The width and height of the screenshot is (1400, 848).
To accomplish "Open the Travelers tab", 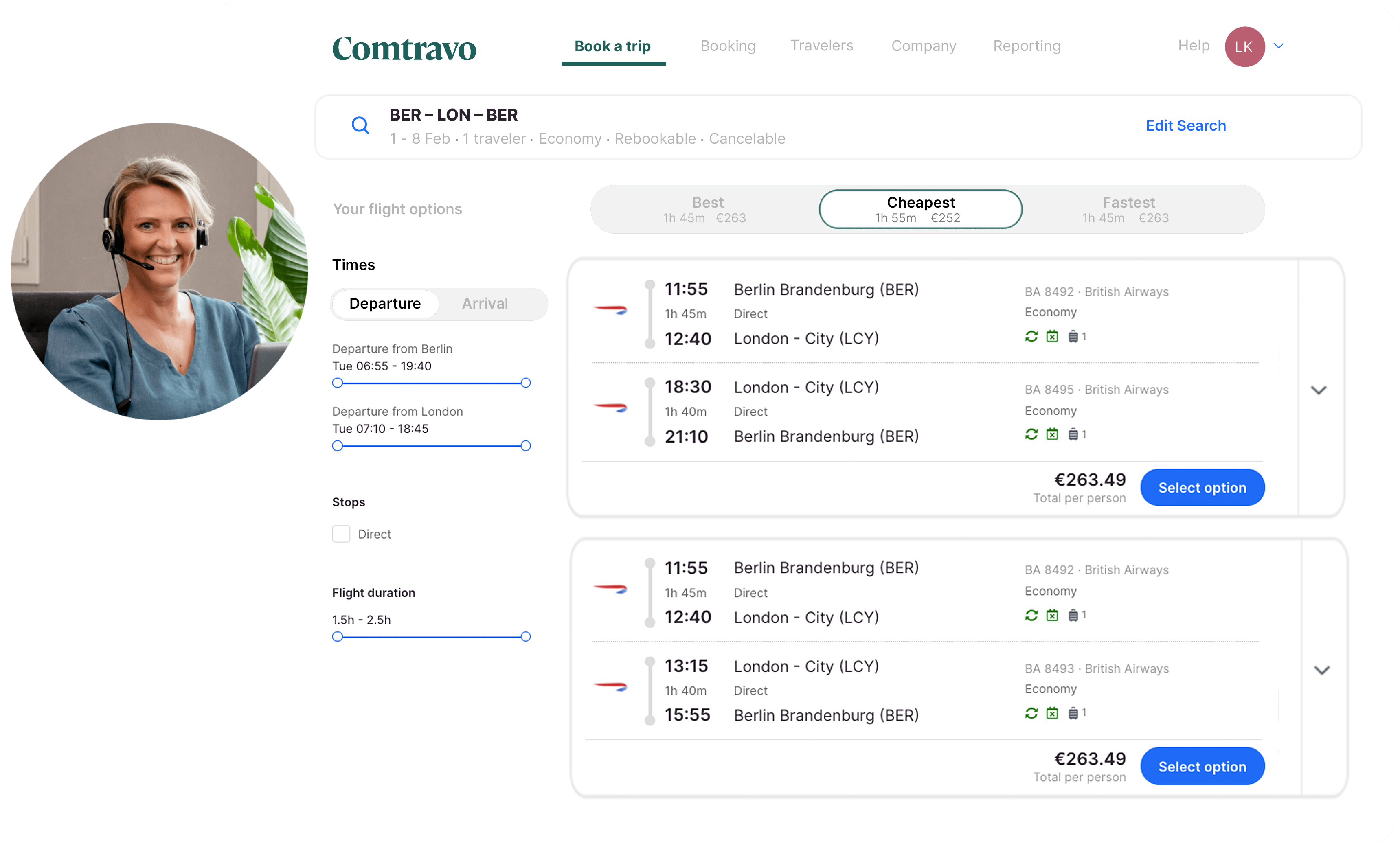I will pos(822,46).
